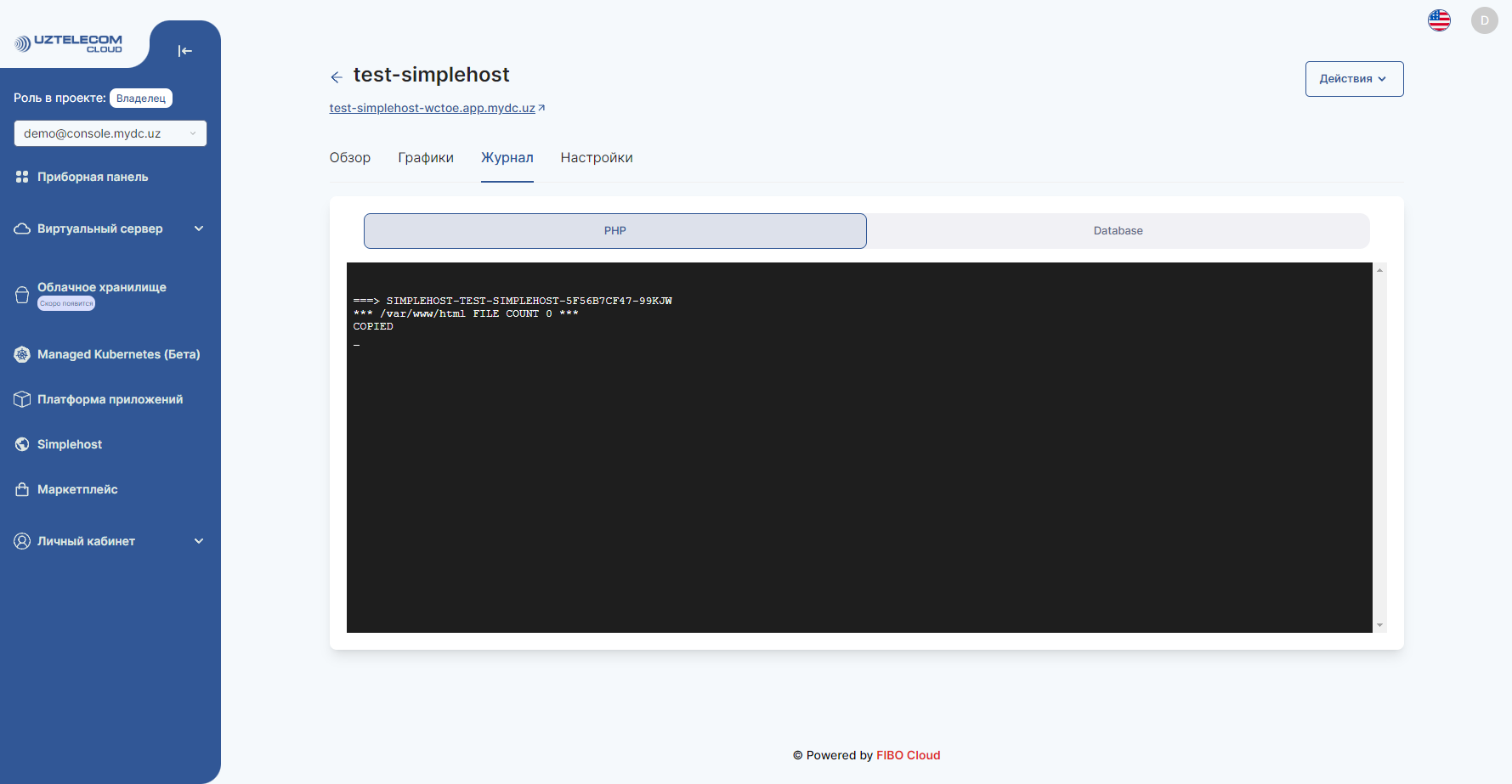Select the Виртуальный сервер cloud icon
The width and height of the screenshot is (1512, 784).
pyautogui.click(x=22, y=228)
